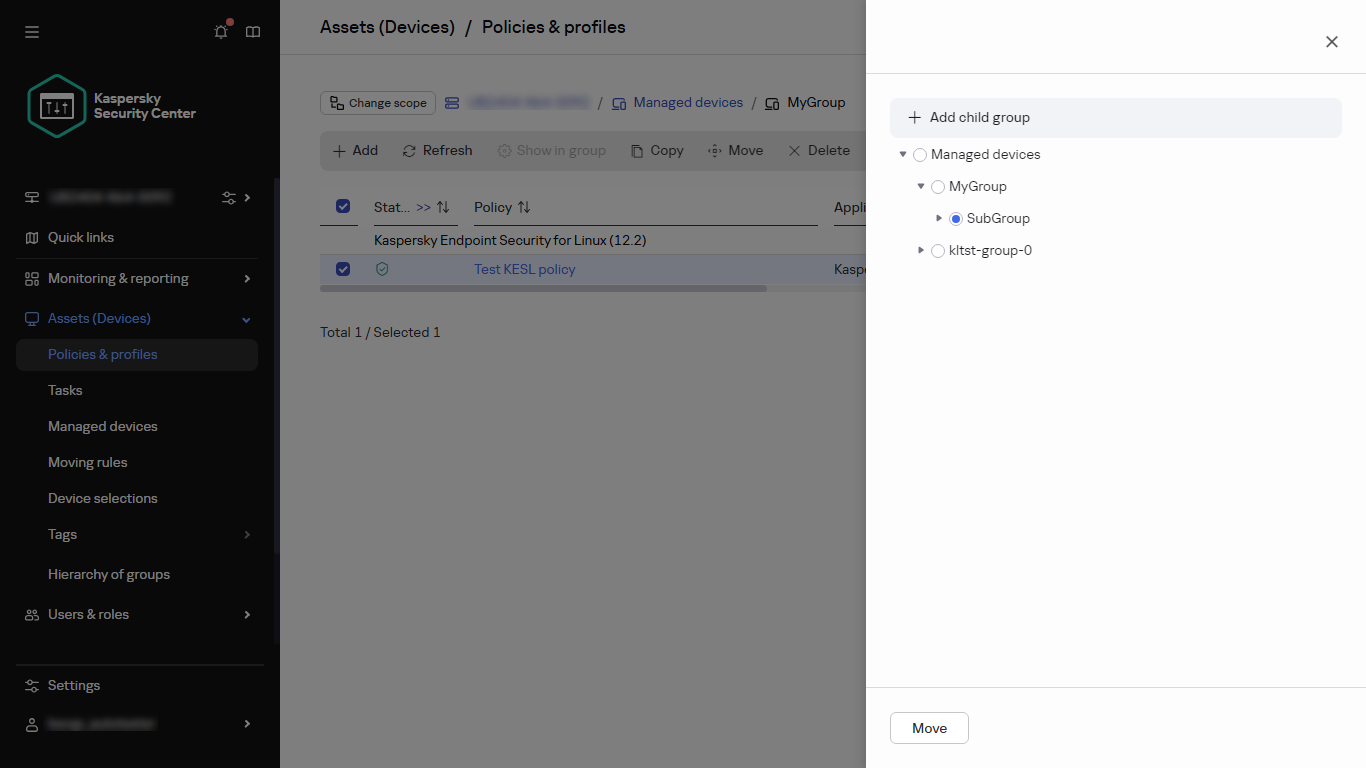The width and height of the screenshot is (1366, 768).
Task: Uncheck the Test KESL policy row checkbox
Action: [343, 268]
